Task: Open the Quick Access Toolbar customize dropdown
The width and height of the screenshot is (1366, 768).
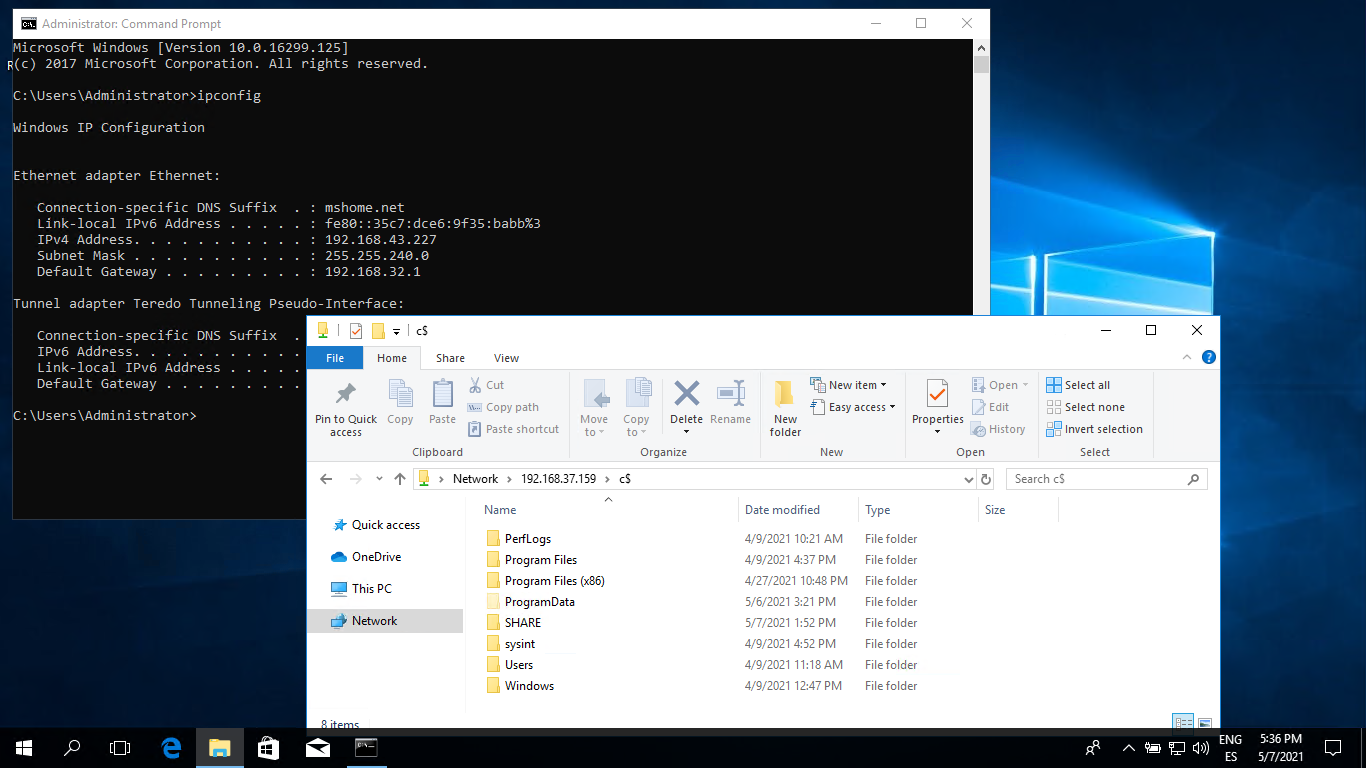Action: tap(397, 331)
